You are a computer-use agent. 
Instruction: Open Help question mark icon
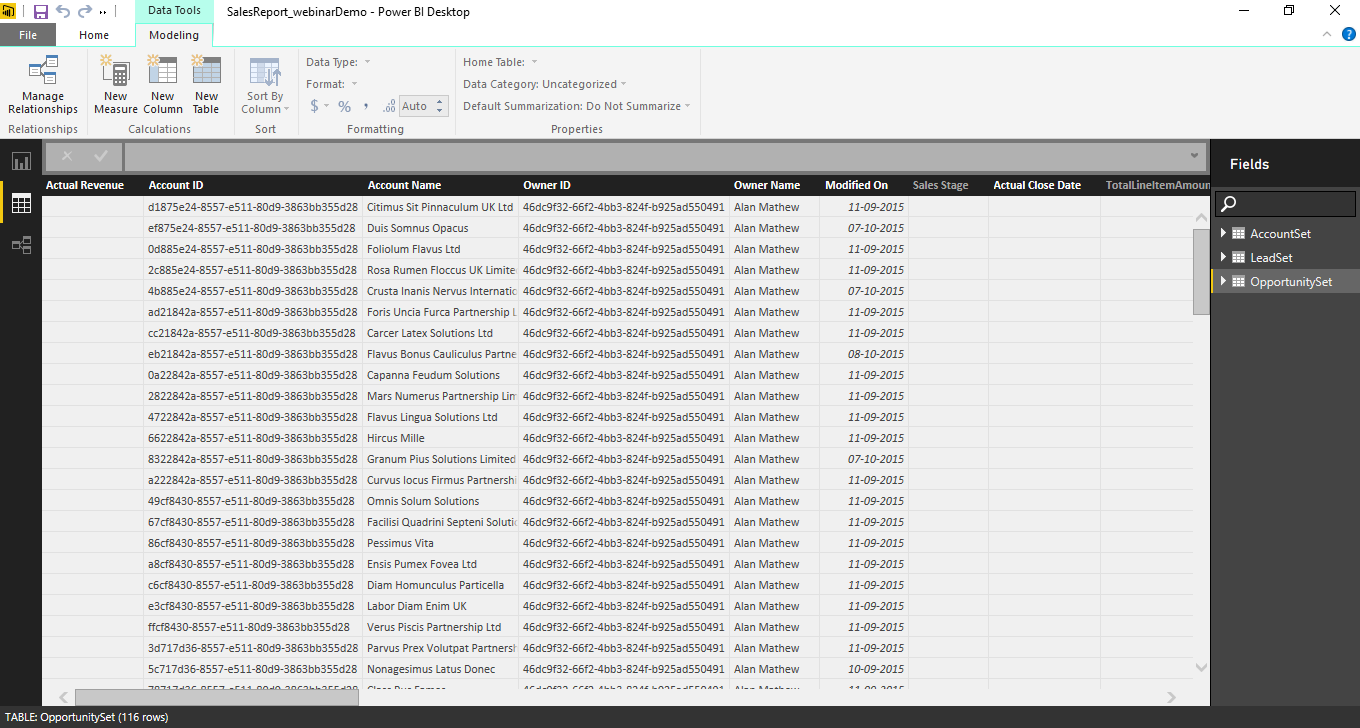(1349, 34)
